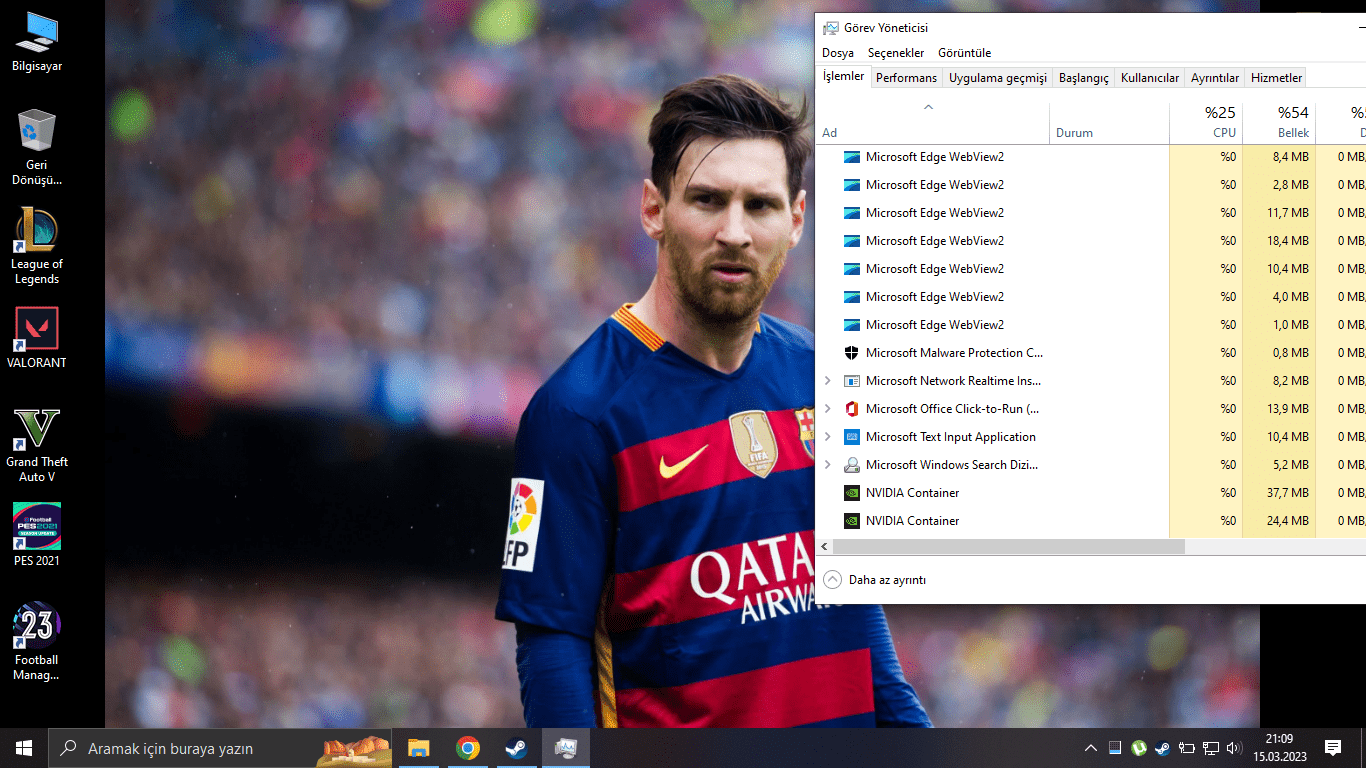Screen dimensions: 1366x768
Task: Sort processes by the CPU column
Action: [1206, 123]
